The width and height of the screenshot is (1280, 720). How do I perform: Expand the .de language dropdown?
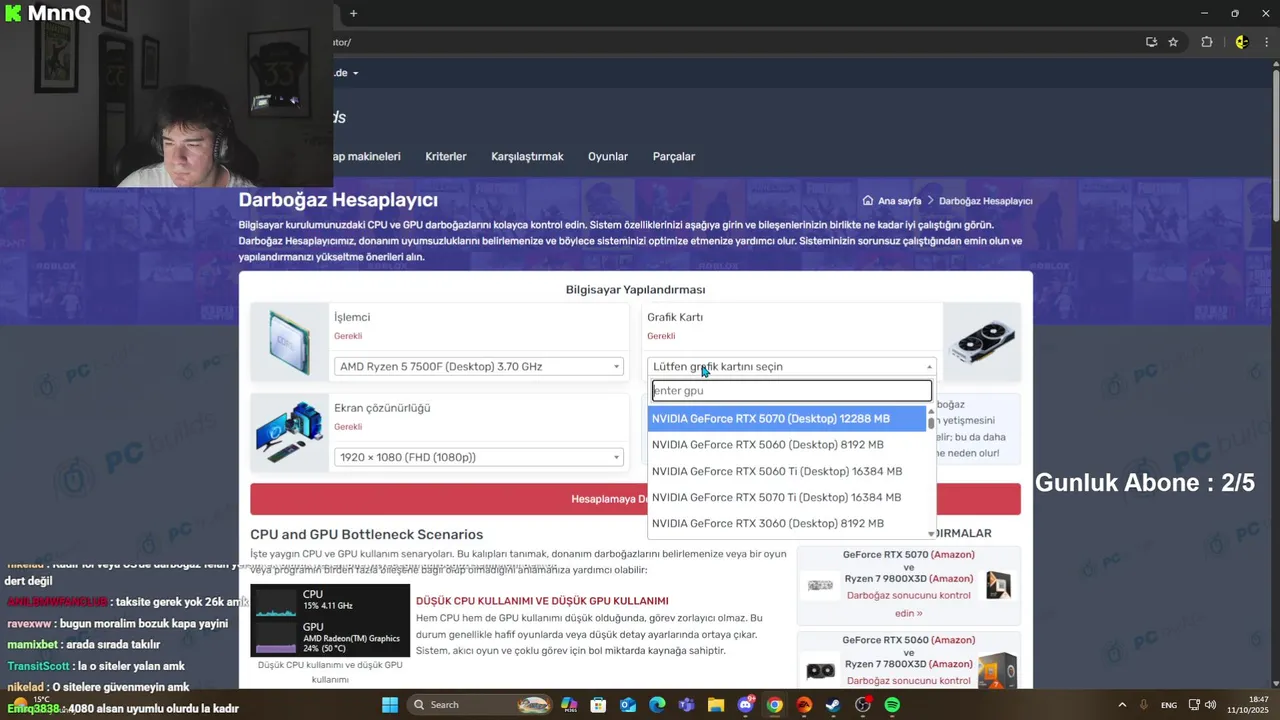[346, 73]
